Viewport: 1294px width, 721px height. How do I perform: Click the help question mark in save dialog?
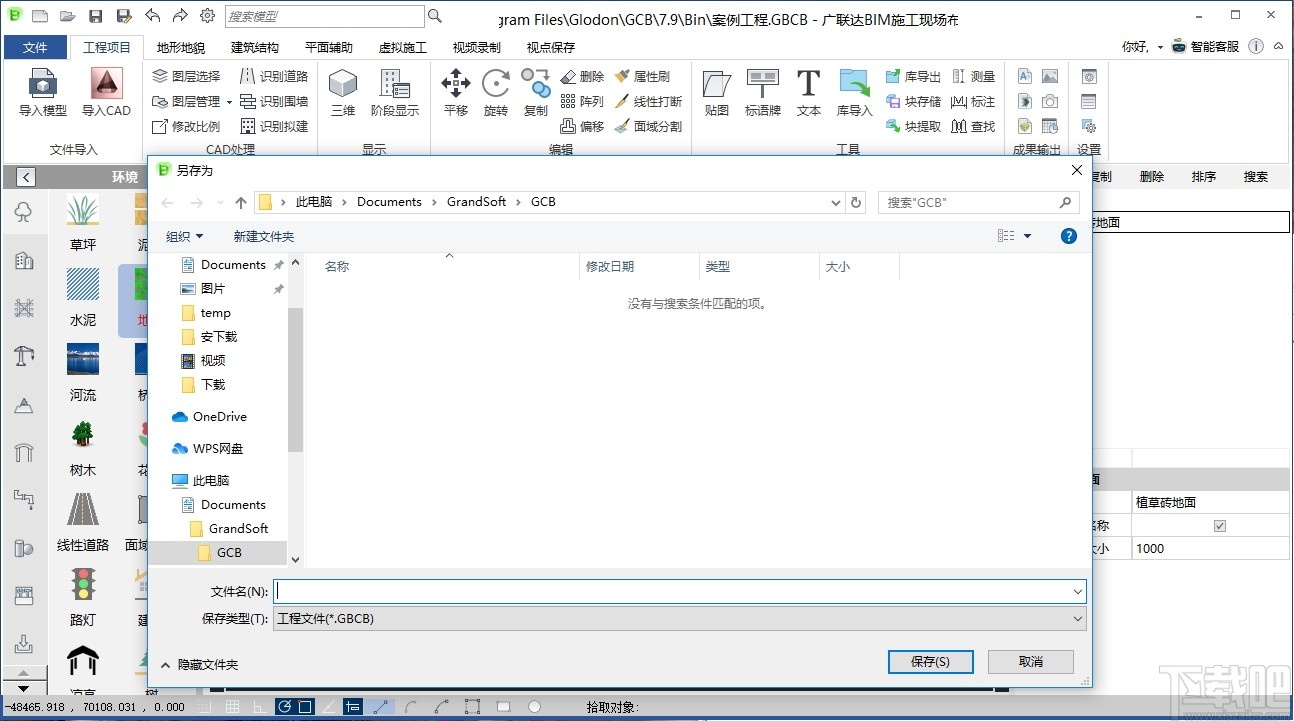[1069, 236]
